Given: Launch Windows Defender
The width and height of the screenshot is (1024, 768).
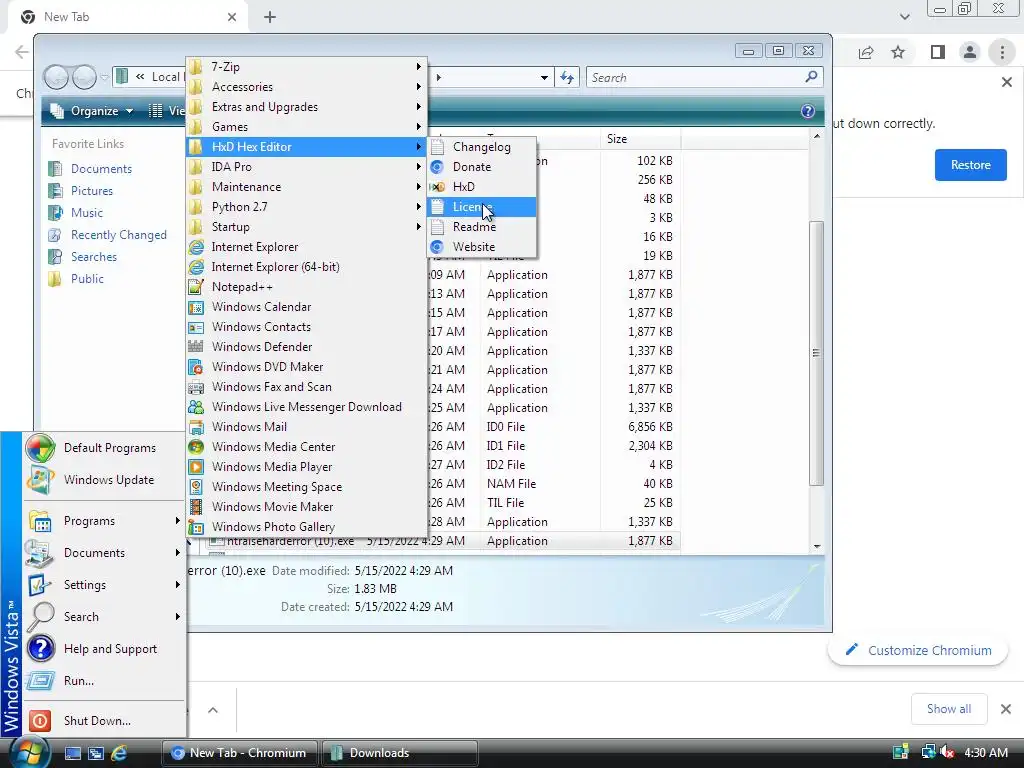Looking at the screenshot, I should click(307, 347).
